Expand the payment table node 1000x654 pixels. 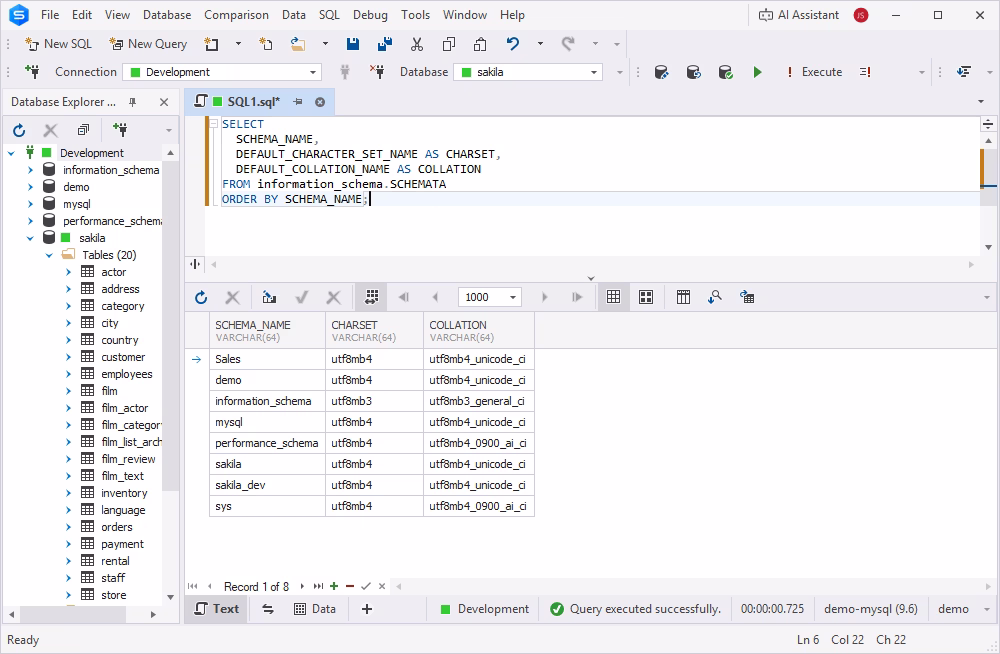click(x=68, y=544)
